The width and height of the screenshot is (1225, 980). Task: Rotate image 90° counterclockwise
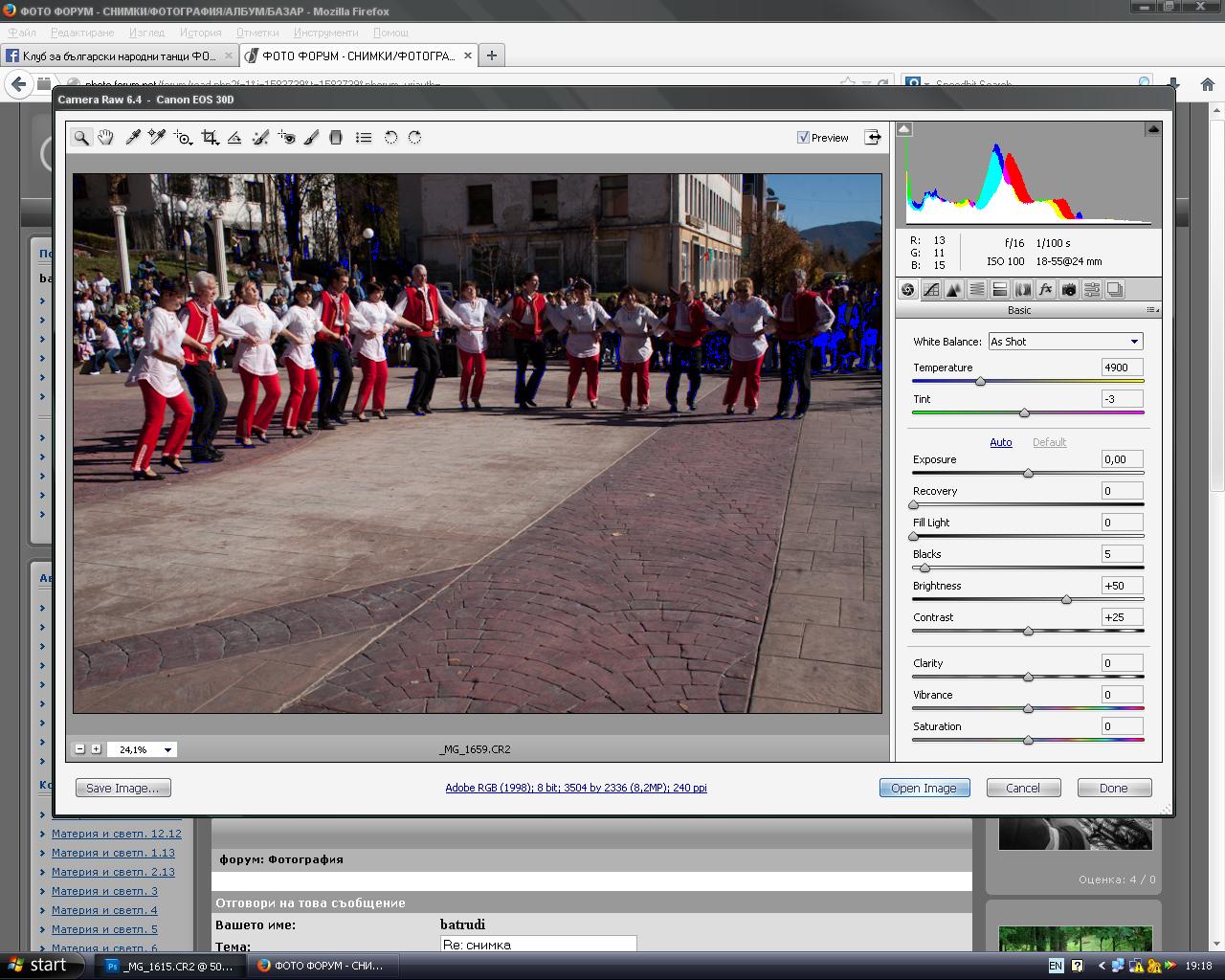tap(390, 138)
